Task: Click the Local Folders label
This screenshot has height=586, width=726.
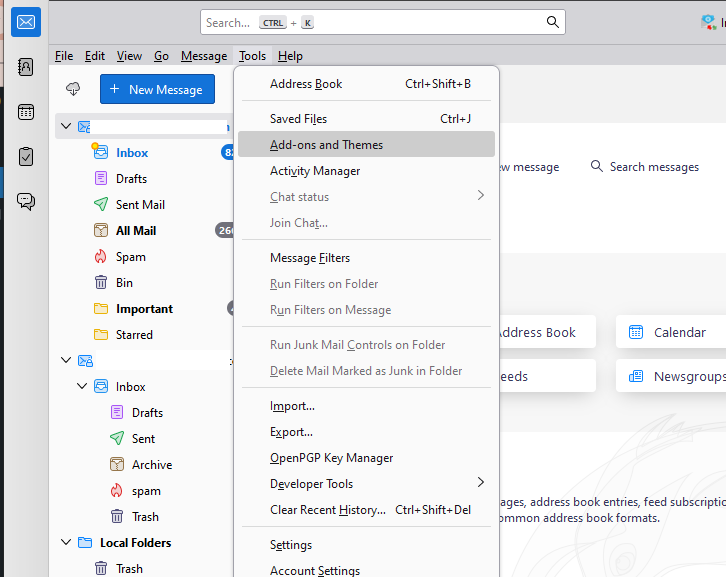Action: [136, 542]
